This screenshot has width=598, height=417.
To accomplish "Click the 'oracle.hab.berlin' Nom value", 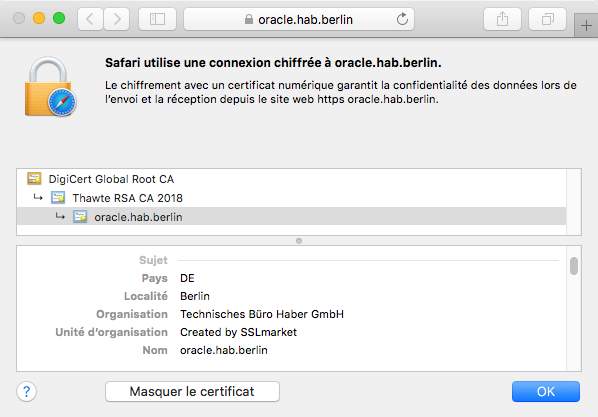I will pyautogui.click(x=224, y=350).
